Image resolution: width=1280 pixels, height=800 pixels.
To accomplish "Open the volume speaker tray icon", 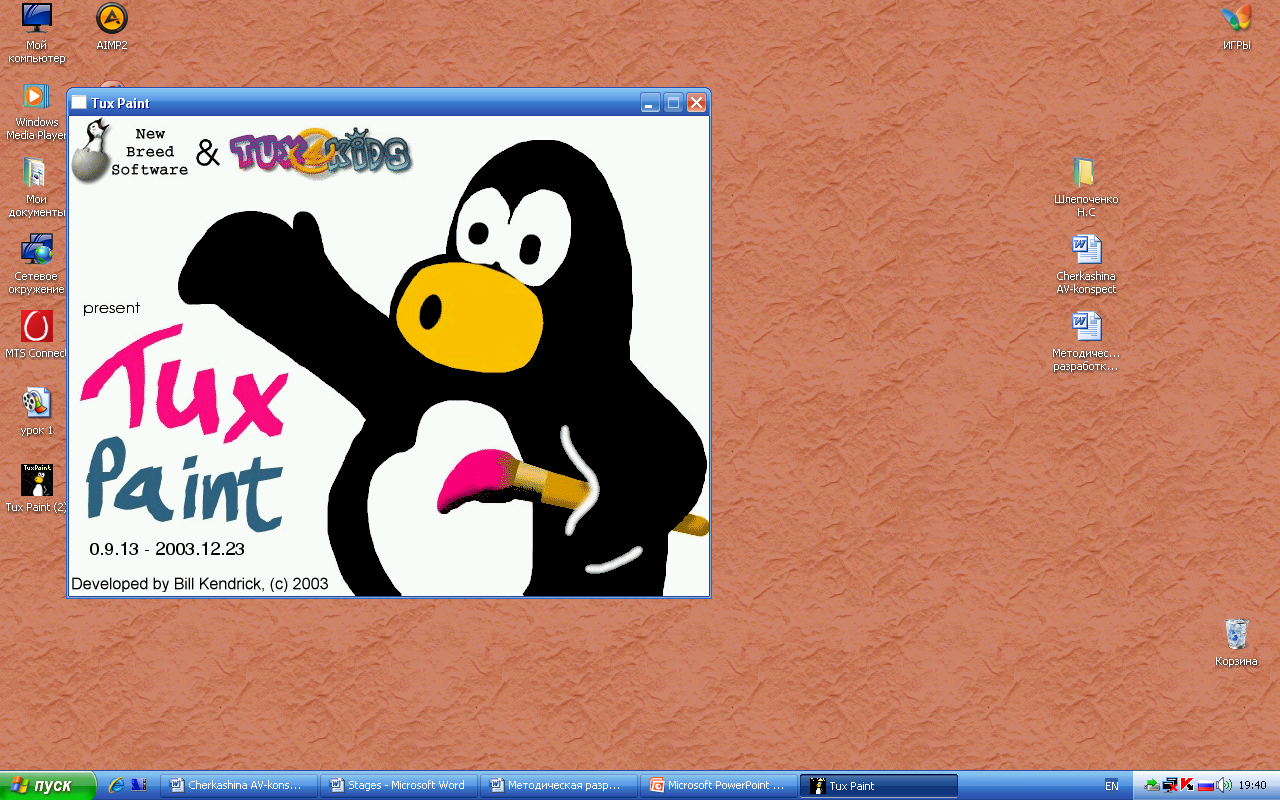I will pyautogui.click(x=1225, y=785).
